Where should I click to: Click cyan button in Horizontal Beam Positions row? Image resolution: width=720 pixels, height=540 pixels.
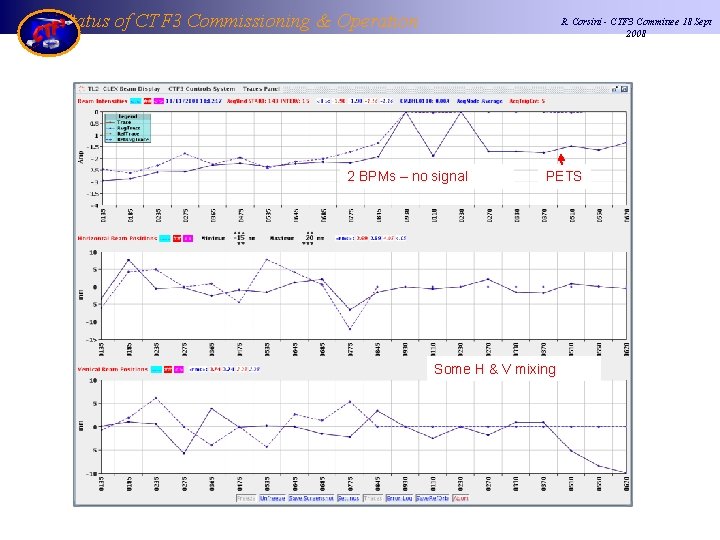[164, 238]
